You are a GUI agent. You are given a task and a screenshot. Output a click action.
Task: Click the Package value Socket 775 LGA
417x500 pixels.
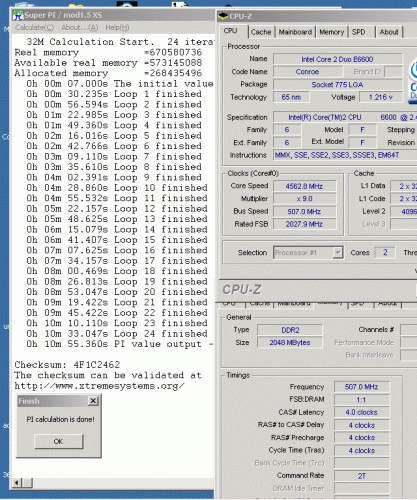coord(337,85)
